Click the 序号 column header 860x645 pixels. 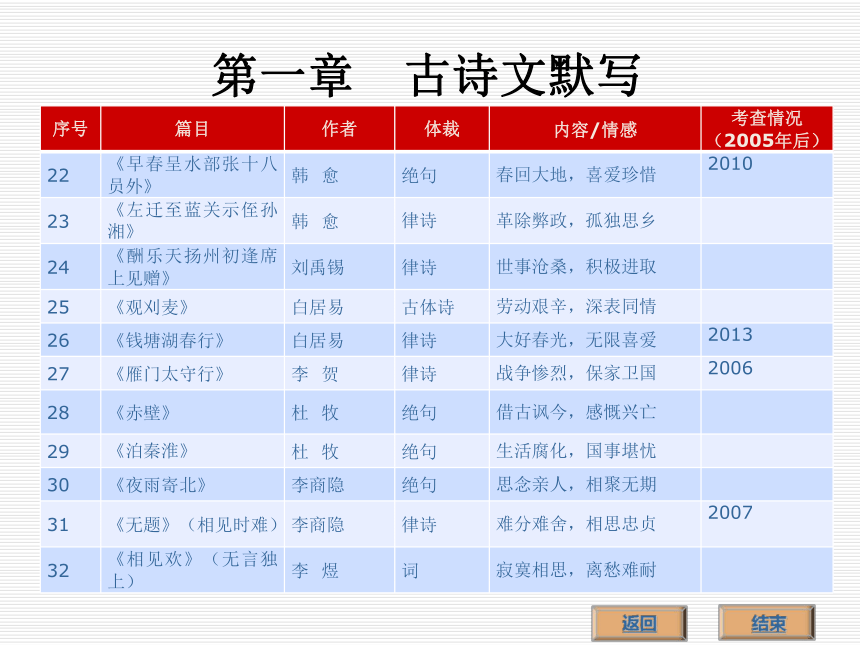click(x=71, y=128)
